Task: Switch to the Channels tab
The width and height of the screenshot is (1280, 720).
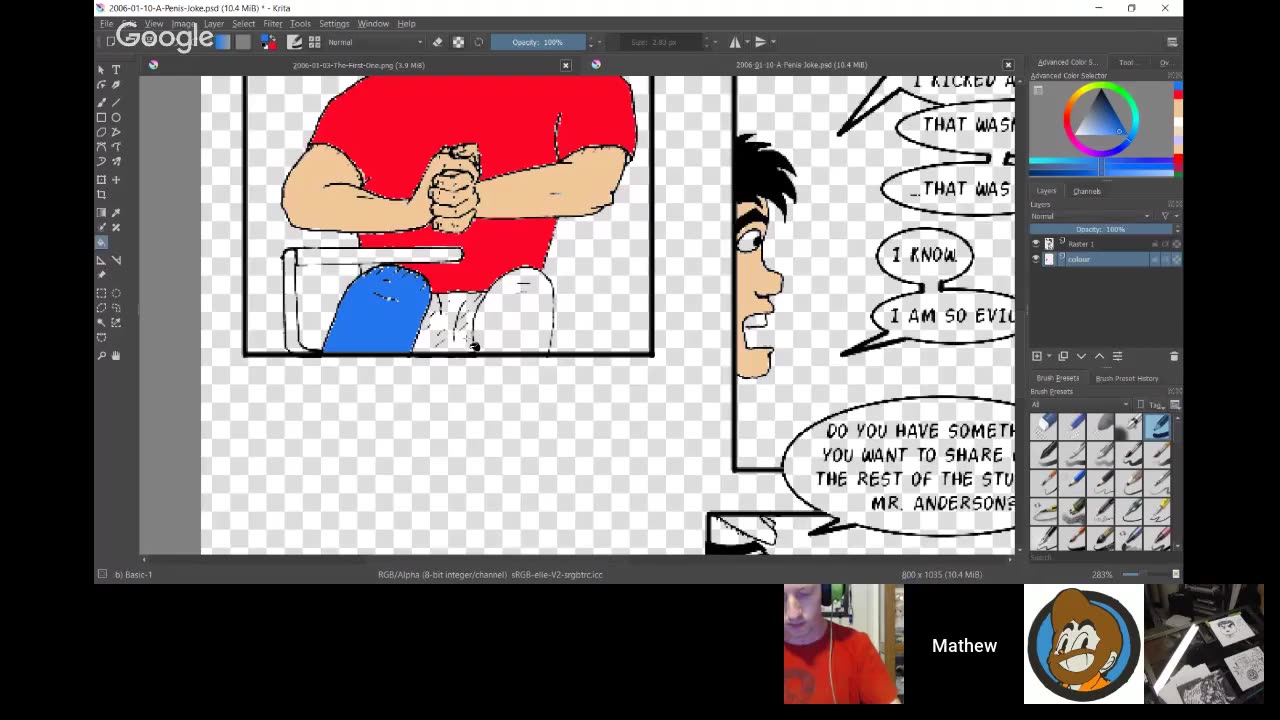Action: click(x=1087, y=191)
